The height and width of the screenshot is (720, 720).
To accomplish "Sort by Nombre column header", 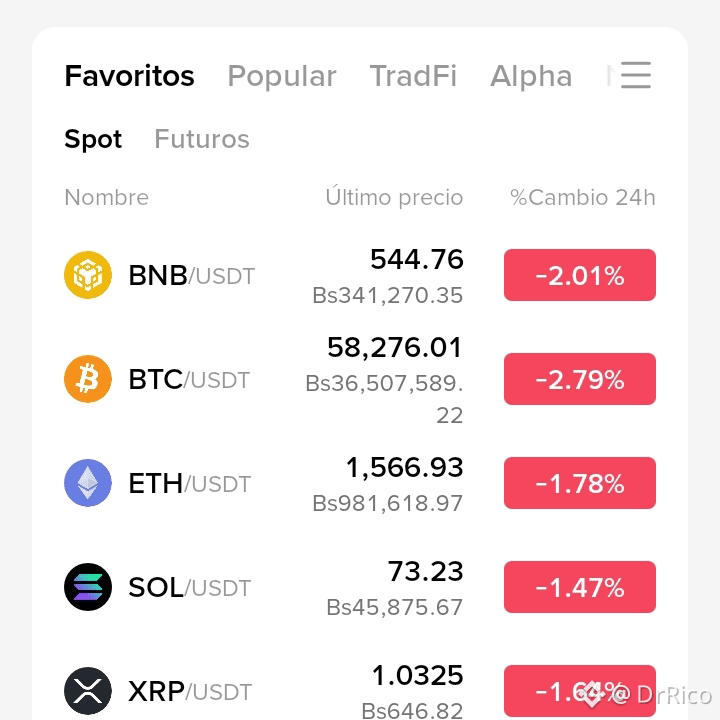I will point(107,197).
